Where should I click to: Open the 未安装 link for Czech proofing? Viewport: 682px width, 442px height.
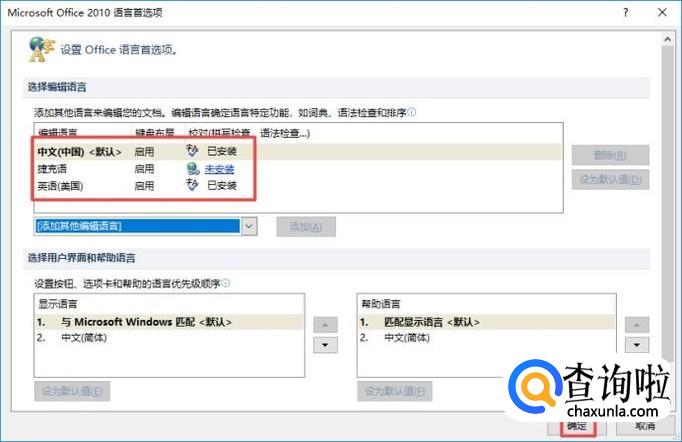tap(220, 169)
